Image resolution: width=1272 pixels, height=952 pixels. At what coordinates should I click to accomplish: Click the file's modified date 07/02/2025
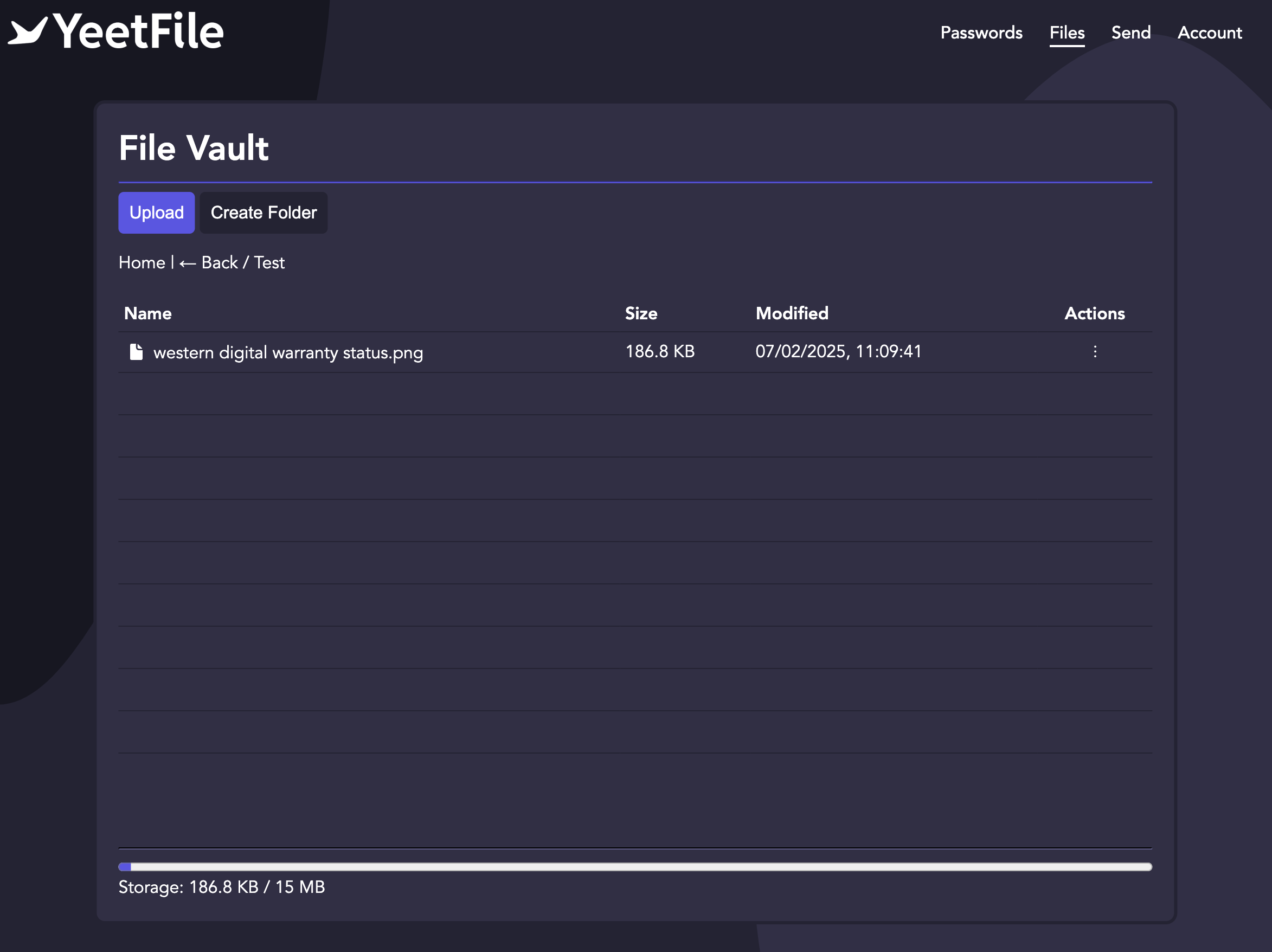[x=800, y=351]
